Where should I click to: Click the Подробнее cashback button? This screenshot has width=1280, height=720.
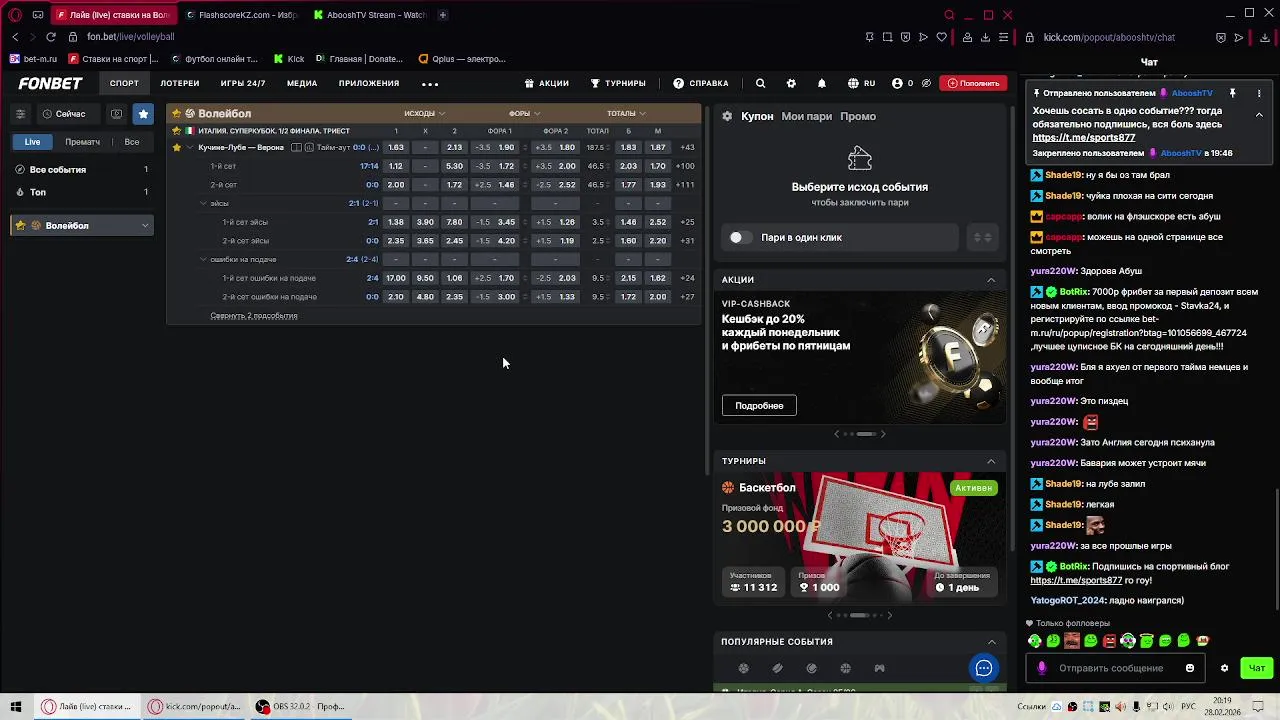(x=759, y=405)
